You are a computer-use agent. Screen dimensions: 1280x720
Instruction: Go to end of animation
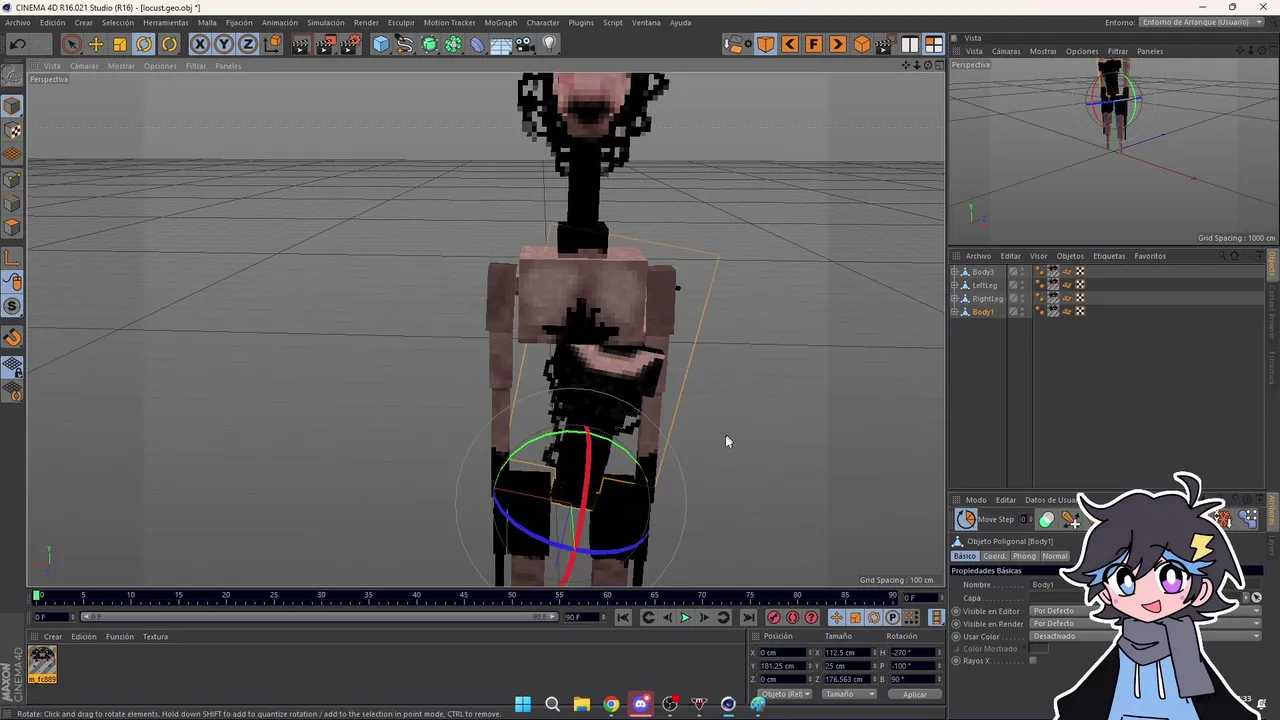(x=748, y=617)
